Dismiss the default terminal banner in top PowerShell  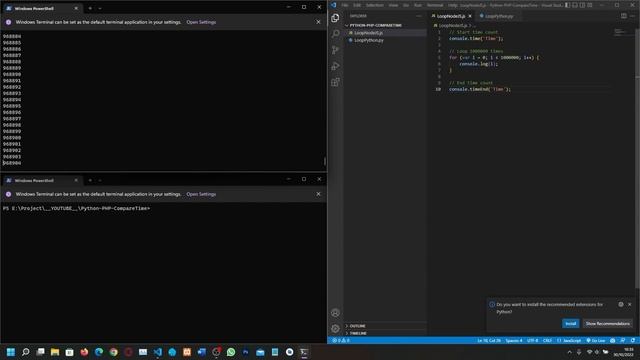[318, 22]
